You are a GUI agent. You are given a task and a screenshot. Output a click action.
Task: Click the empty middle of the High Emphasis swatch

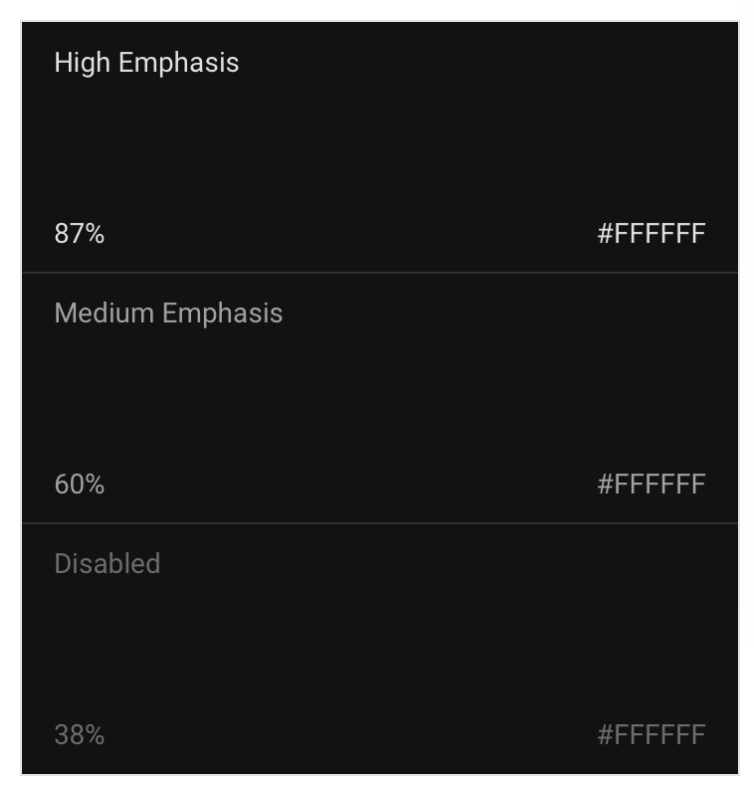(380, 147)
